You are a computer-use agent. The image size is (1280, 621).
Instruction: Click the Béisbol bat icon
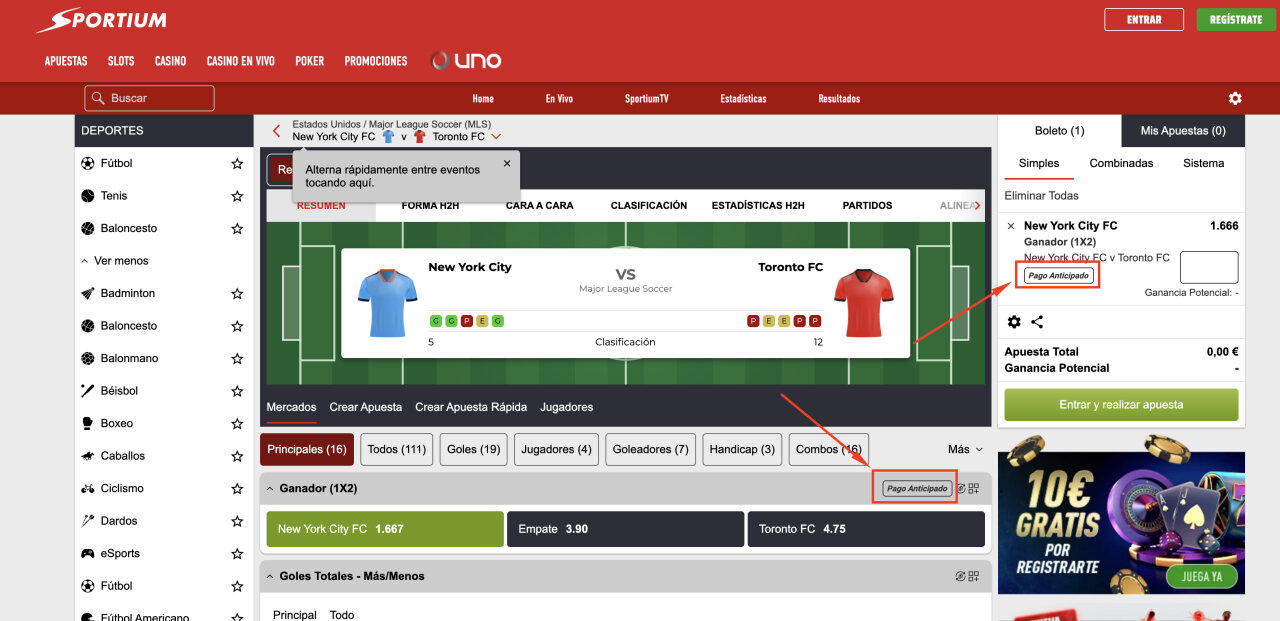(x=88, y=391)
